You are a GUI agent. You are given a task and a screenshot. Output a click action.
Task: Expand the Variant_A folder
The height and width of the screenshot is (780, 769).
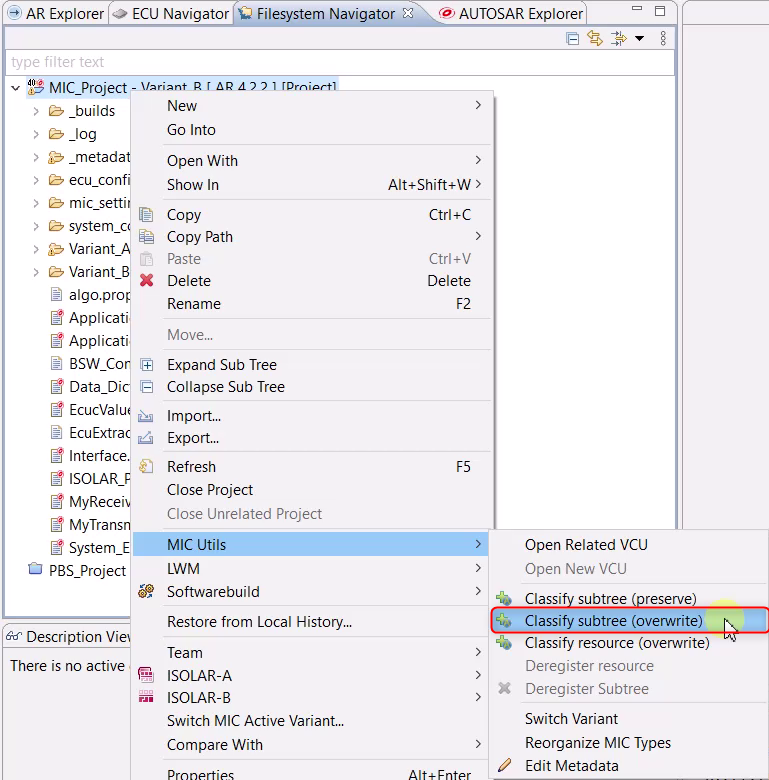[x=36, y=249]
